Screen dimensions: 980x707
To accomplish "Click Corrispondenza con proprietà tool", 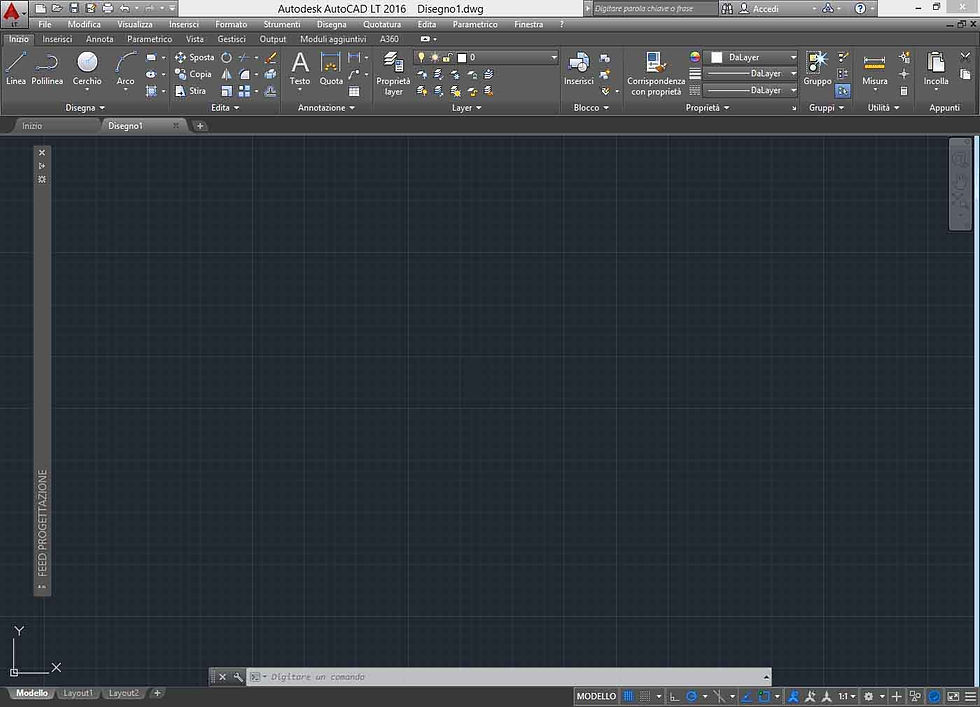I will coord(656,73).
